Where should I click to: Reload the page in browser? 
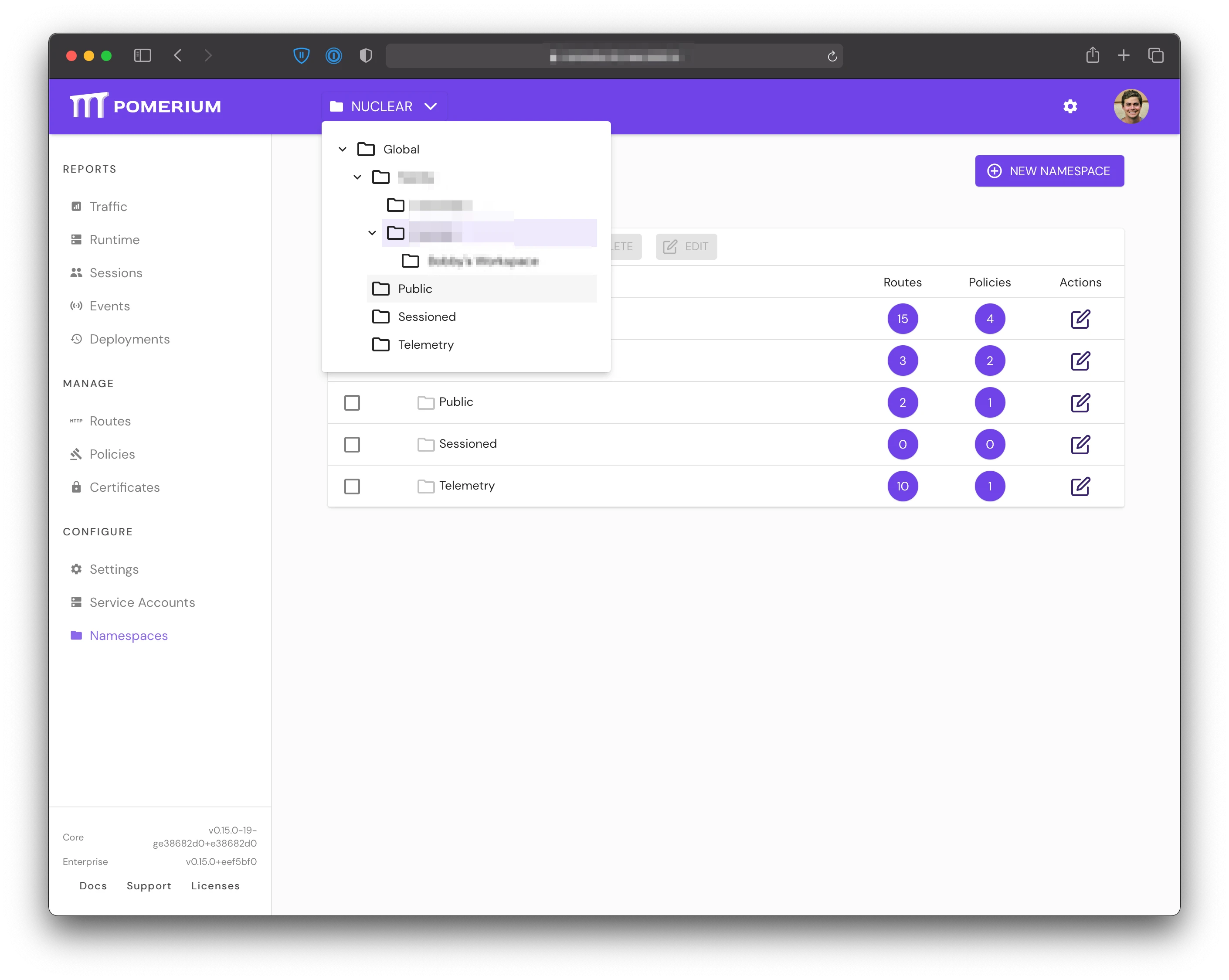point(832,56)
